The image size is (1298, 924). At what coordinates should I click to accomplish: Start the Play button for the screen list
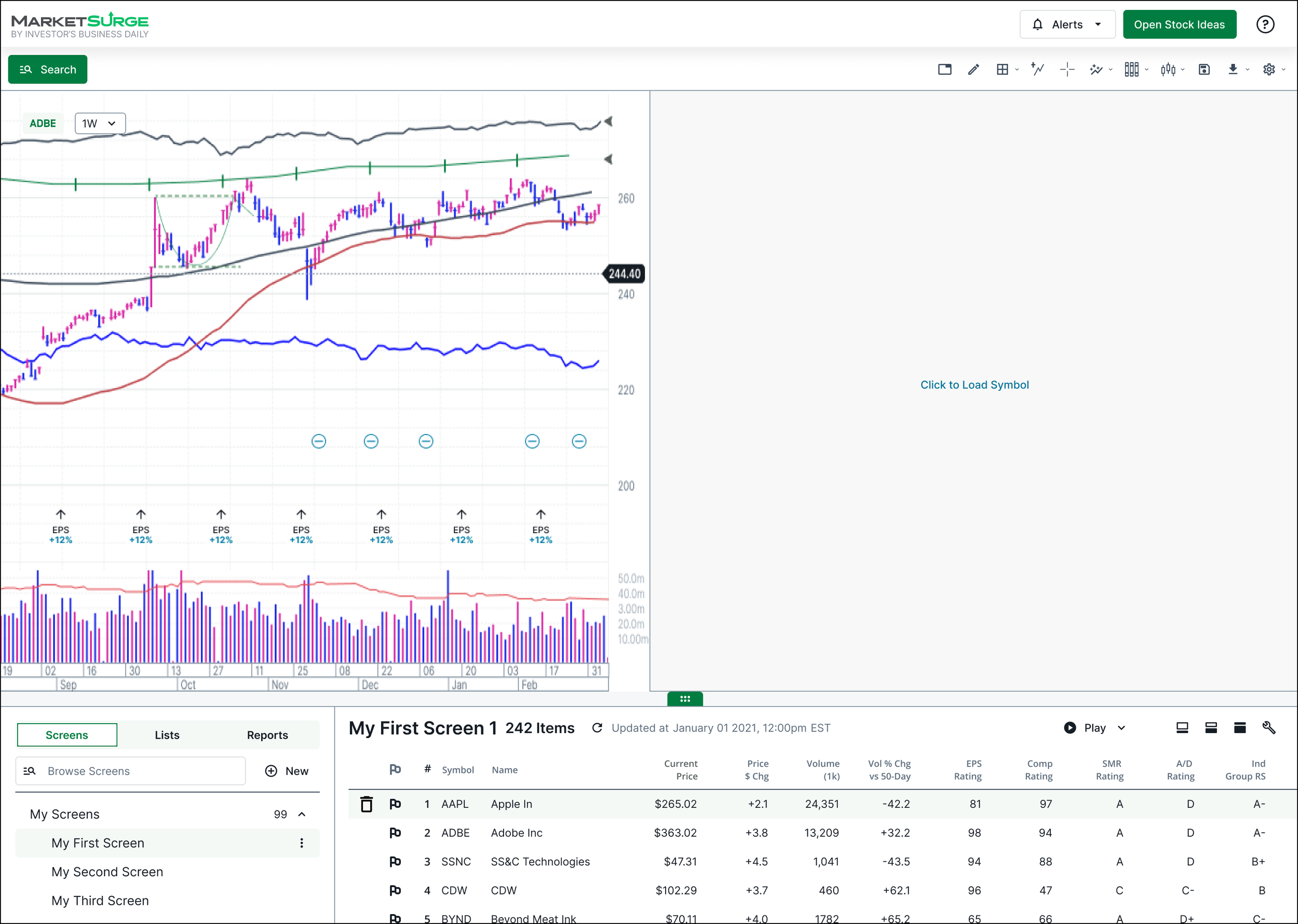tap(1085, 728)
